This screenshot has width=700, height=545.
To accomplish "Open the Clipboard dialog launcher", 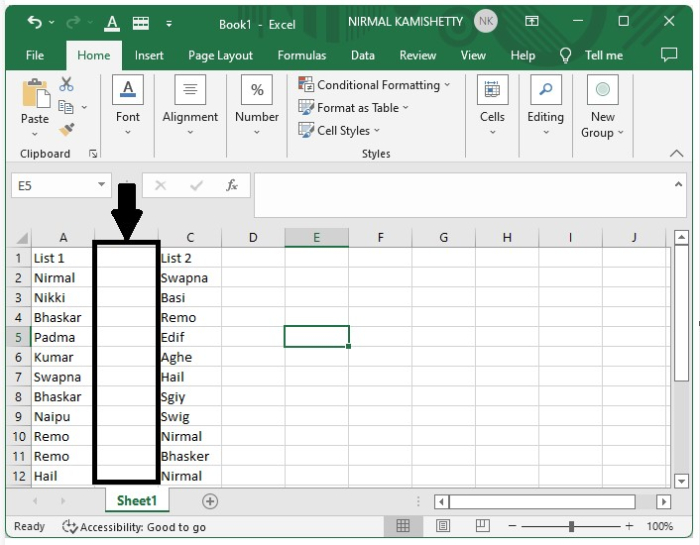I will (93, 154).
